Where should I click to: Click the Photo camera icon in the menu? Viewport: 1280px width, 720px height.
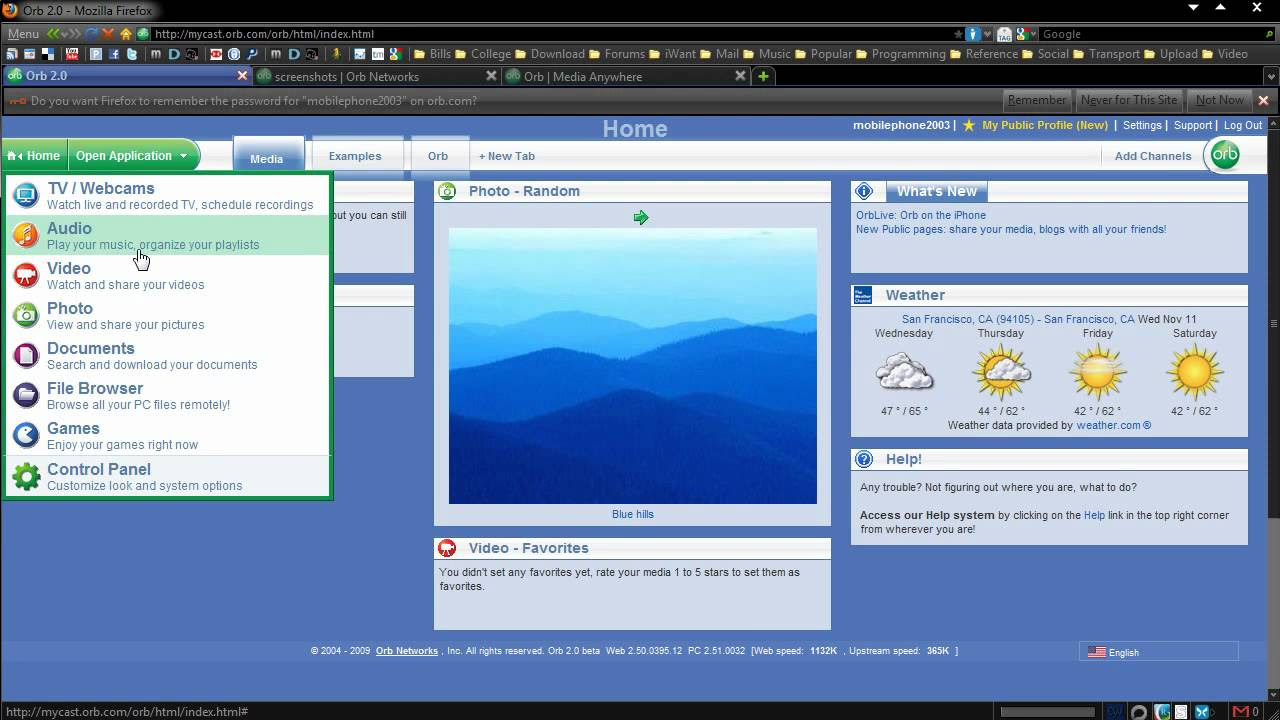coord(26,315)
